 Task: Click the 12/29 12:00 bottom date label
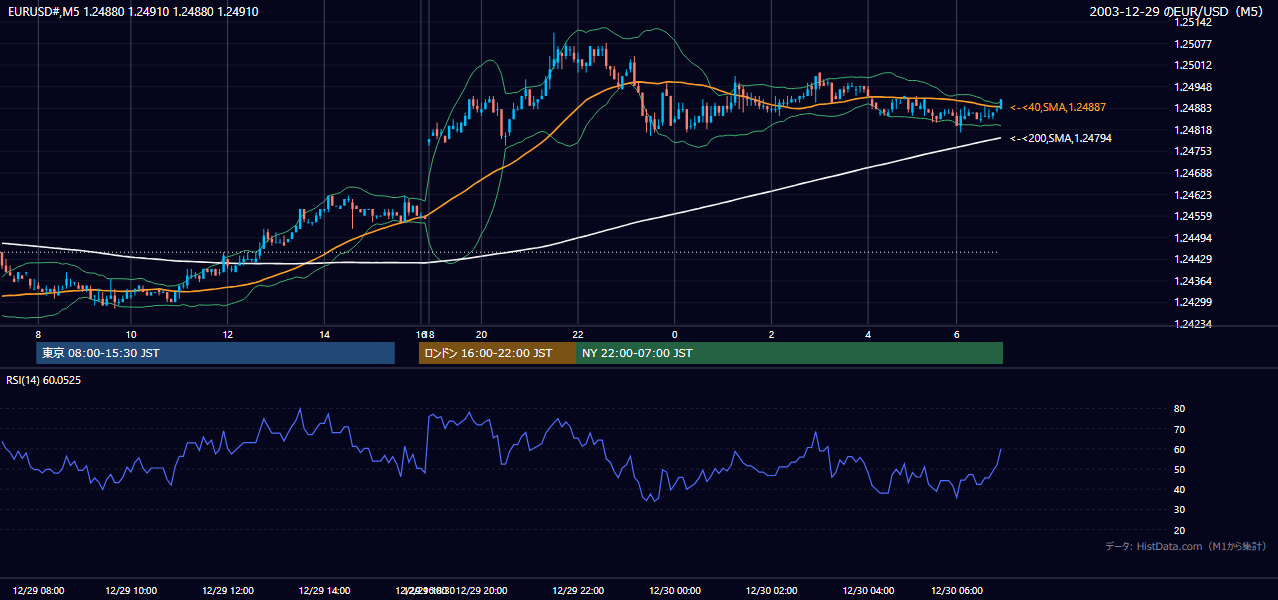click(x=228, y=590)
